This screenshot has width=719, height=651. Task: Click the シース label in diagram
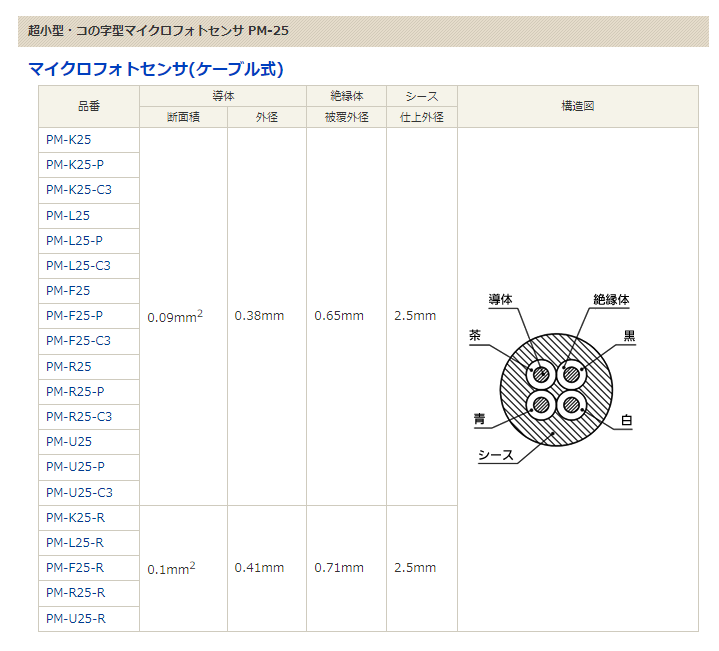[x=496, y=455]
